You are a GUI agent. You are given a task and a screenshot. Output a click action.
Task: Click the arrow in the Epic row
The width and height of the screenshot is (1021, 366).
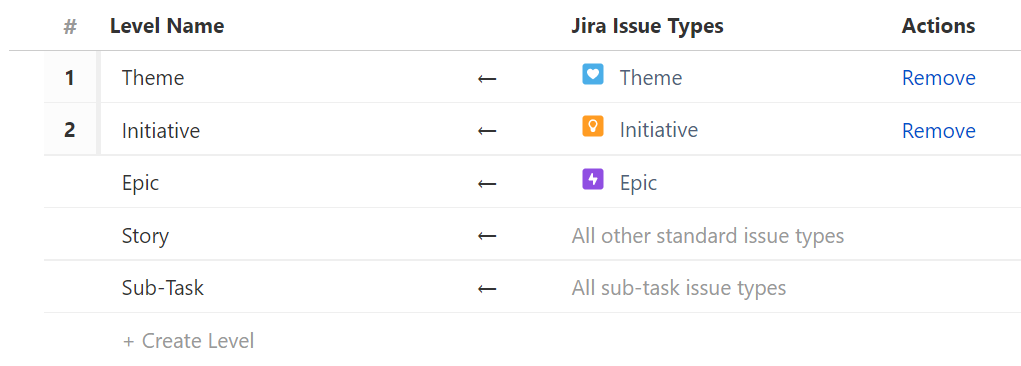click(487, 184)
